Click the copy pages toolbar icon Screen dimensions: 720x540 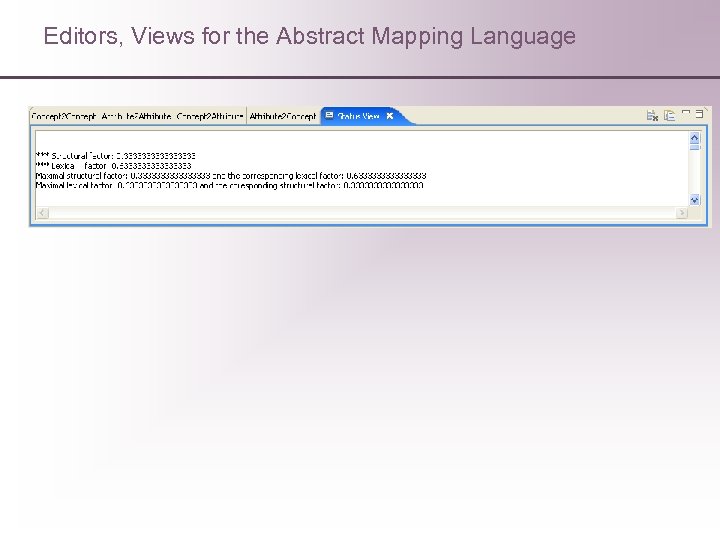pyautogui.click(x=670, y=115)
